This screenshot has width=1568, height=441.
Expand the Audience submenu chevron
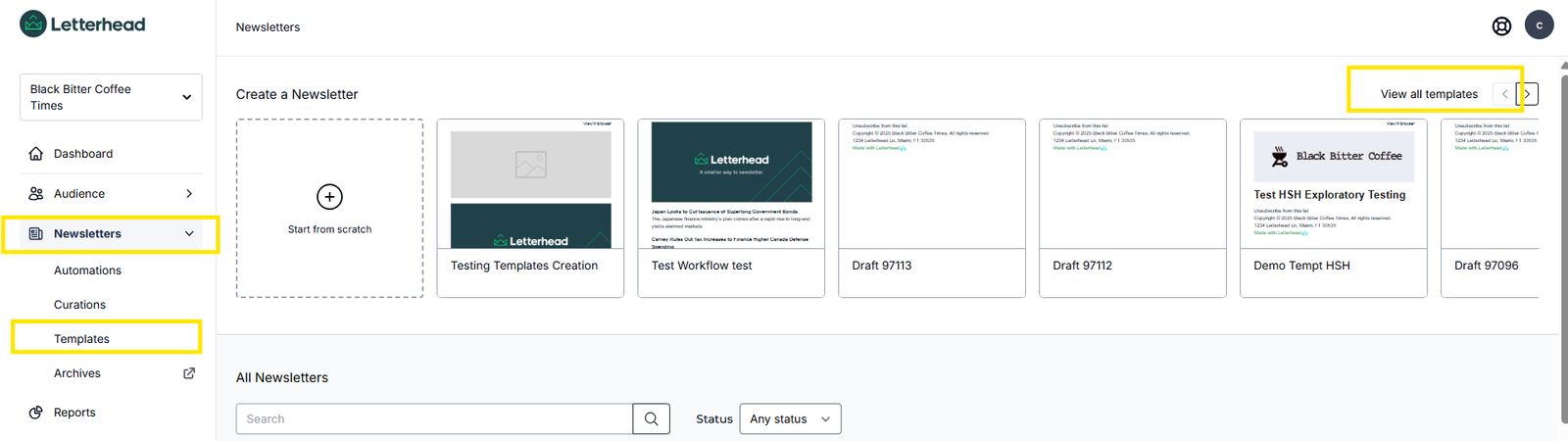[x=189, y=194]
